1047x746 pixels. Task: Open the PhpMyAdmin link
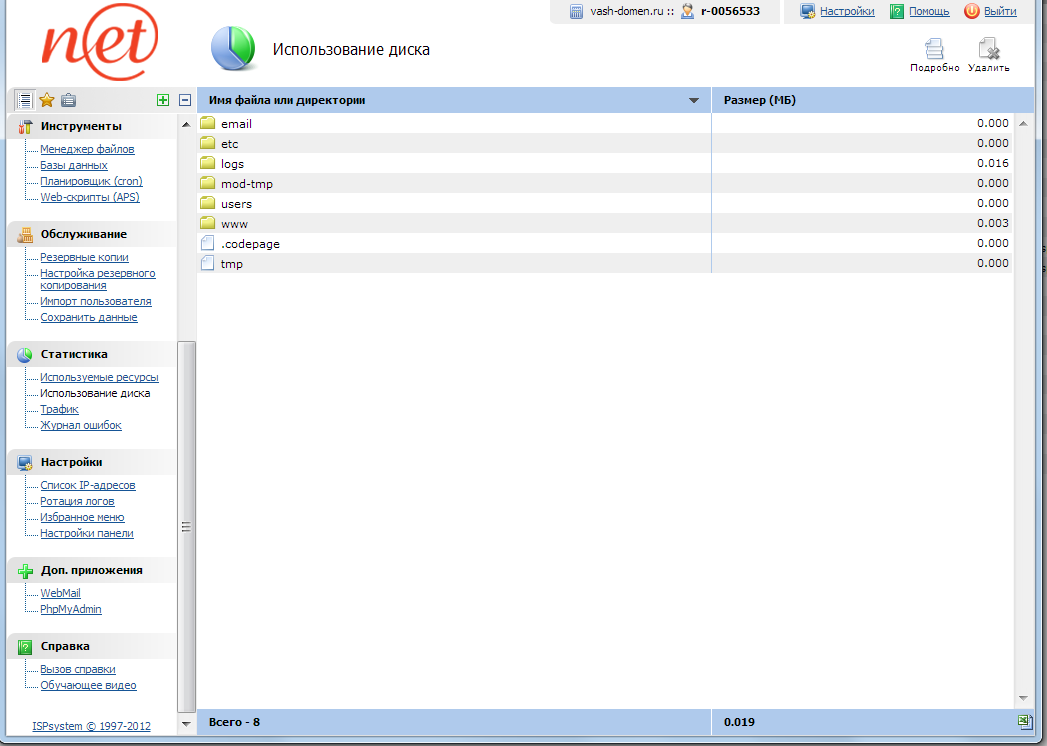point(70,609)
